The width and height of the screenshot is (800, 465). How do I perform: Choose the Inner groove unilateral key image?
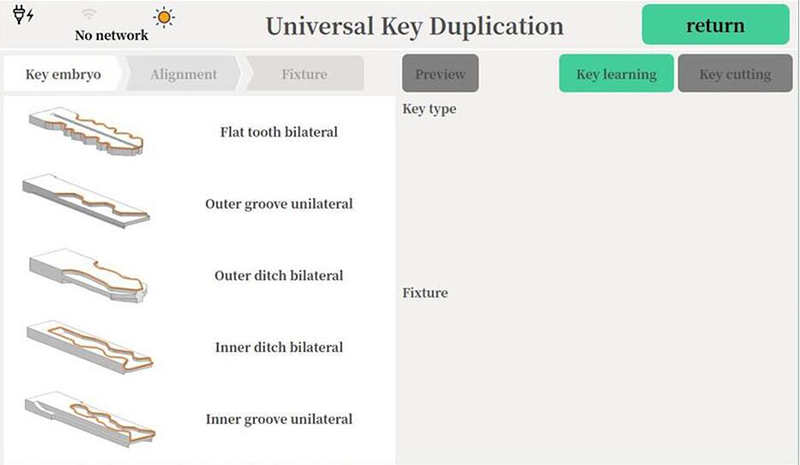[90, 420]
